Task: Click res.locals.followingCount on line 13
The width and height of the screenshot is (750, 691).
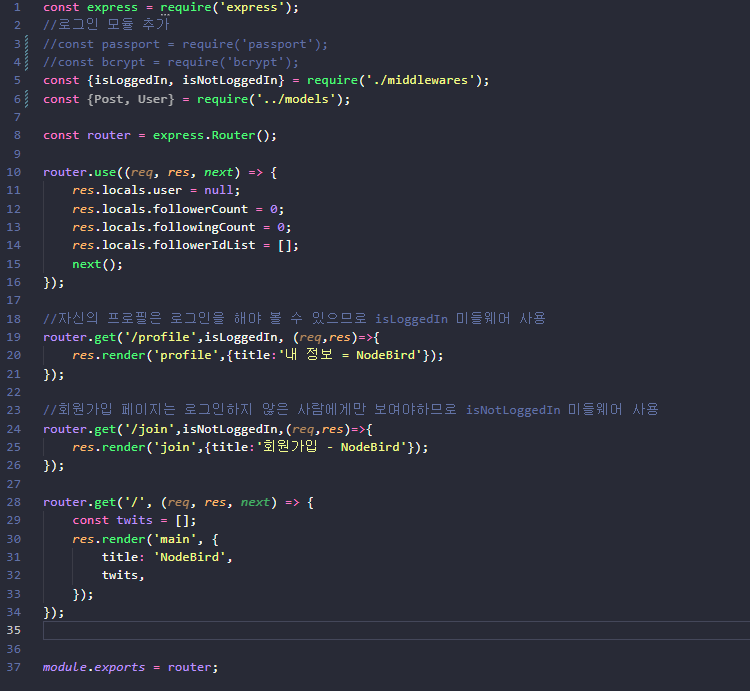Action: point(164,227)
